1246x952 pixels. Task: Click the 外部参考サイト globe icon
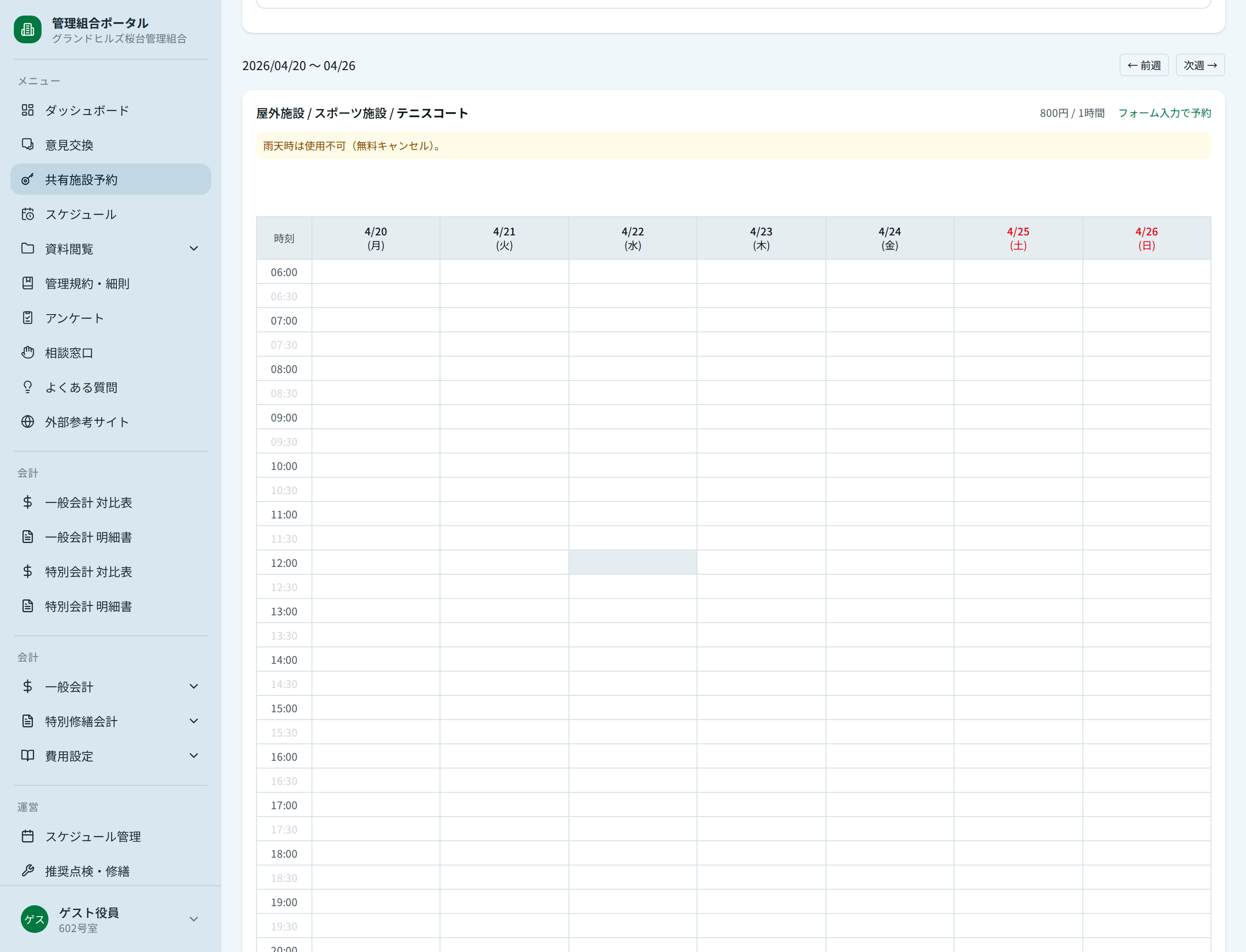pyautogui.click(x=27, y=421)
